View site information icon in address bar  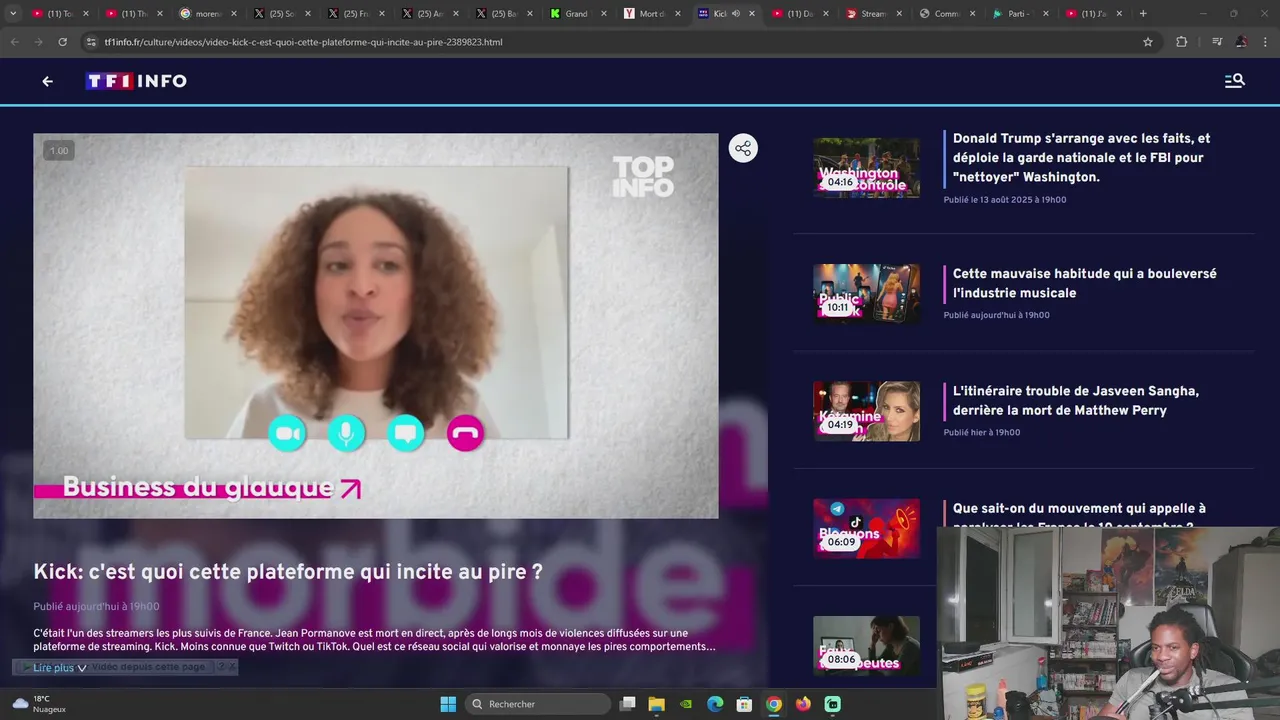coord(91,42)
